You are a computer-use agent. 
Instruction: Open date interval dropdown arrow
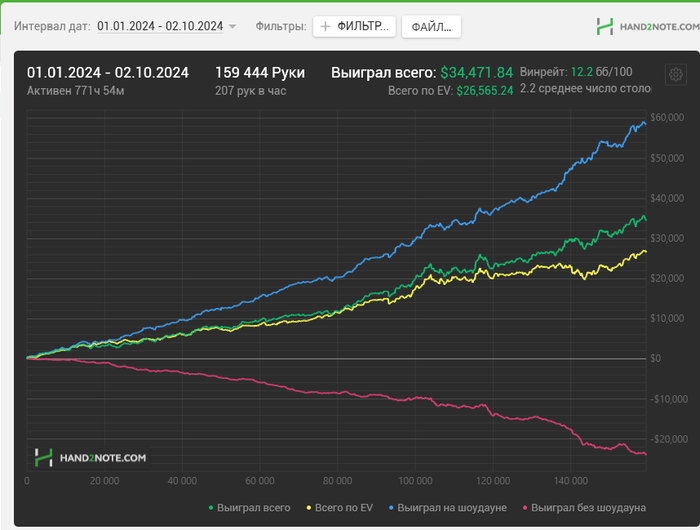click(x=232, y=26)
